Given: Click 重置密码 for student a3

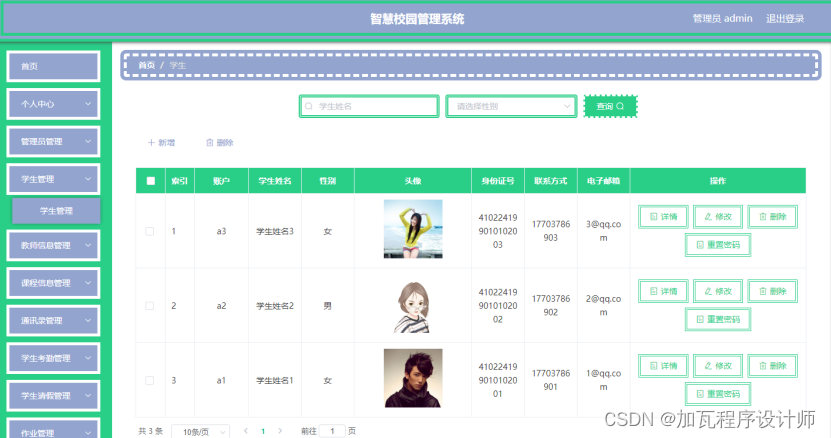Looking at the screenshot, I should pos(718,245).
